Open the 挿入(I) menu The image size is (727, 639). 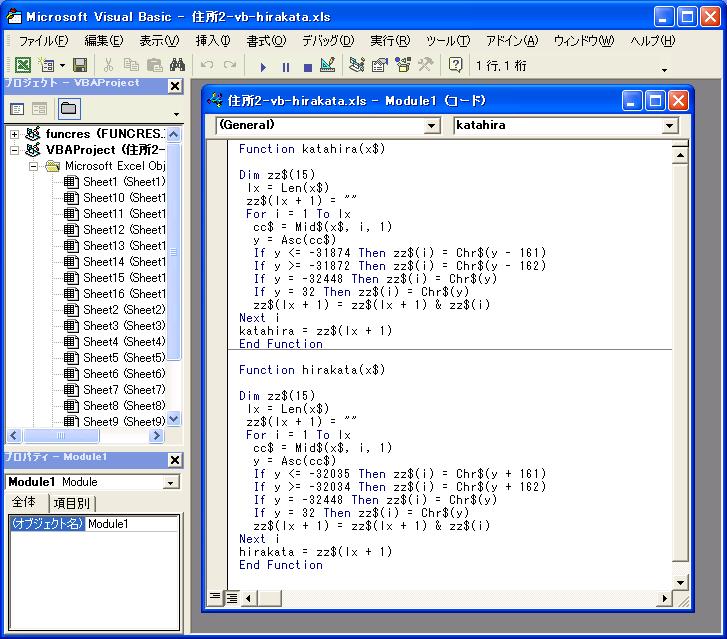coord(213,41)
